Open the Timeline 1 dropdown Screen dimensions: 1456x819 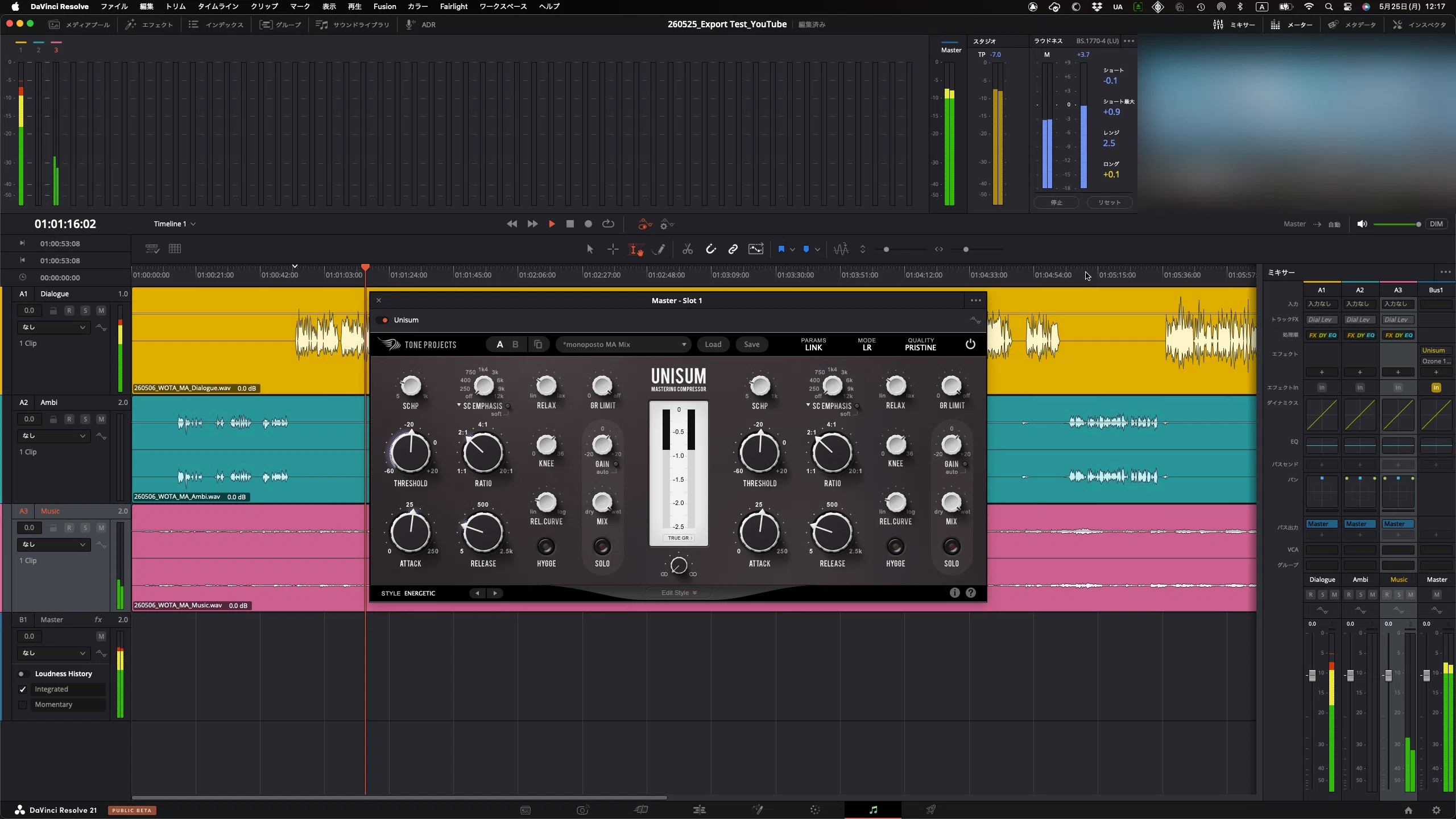click(175, 224)
